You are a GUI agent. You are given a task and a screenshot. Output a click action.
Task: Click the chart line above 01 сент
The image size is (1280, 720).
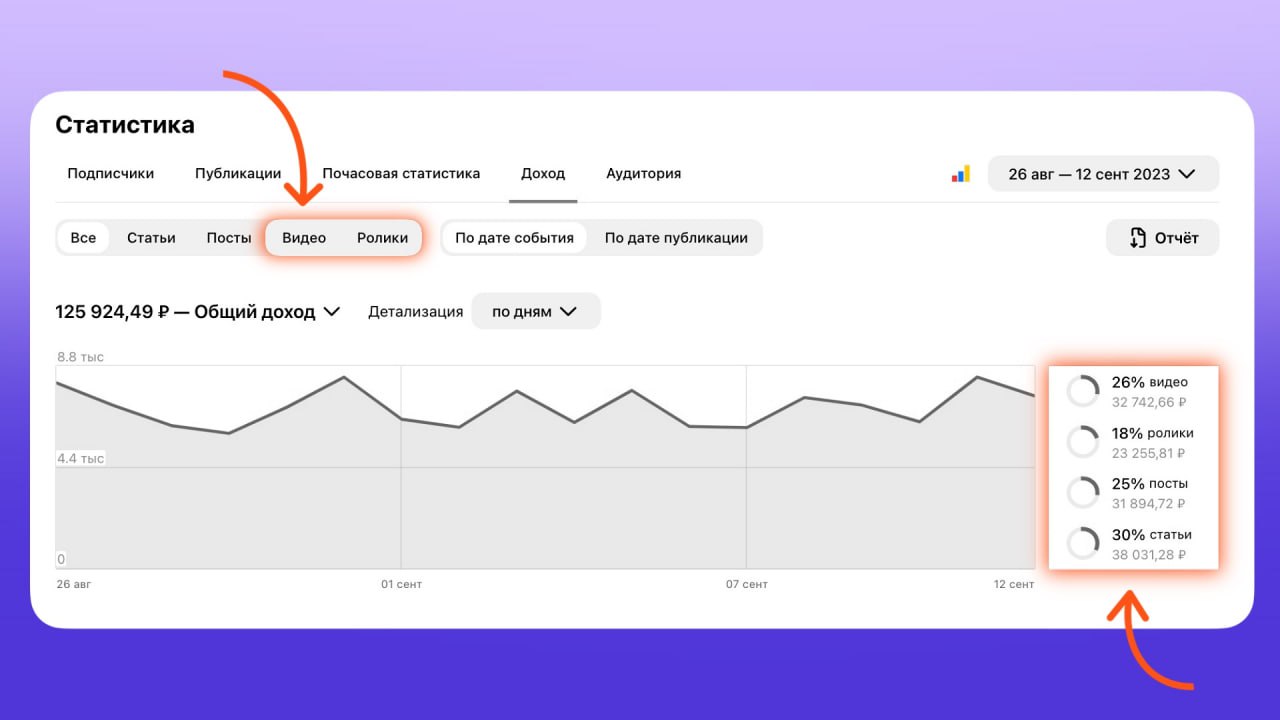(401, 419)
